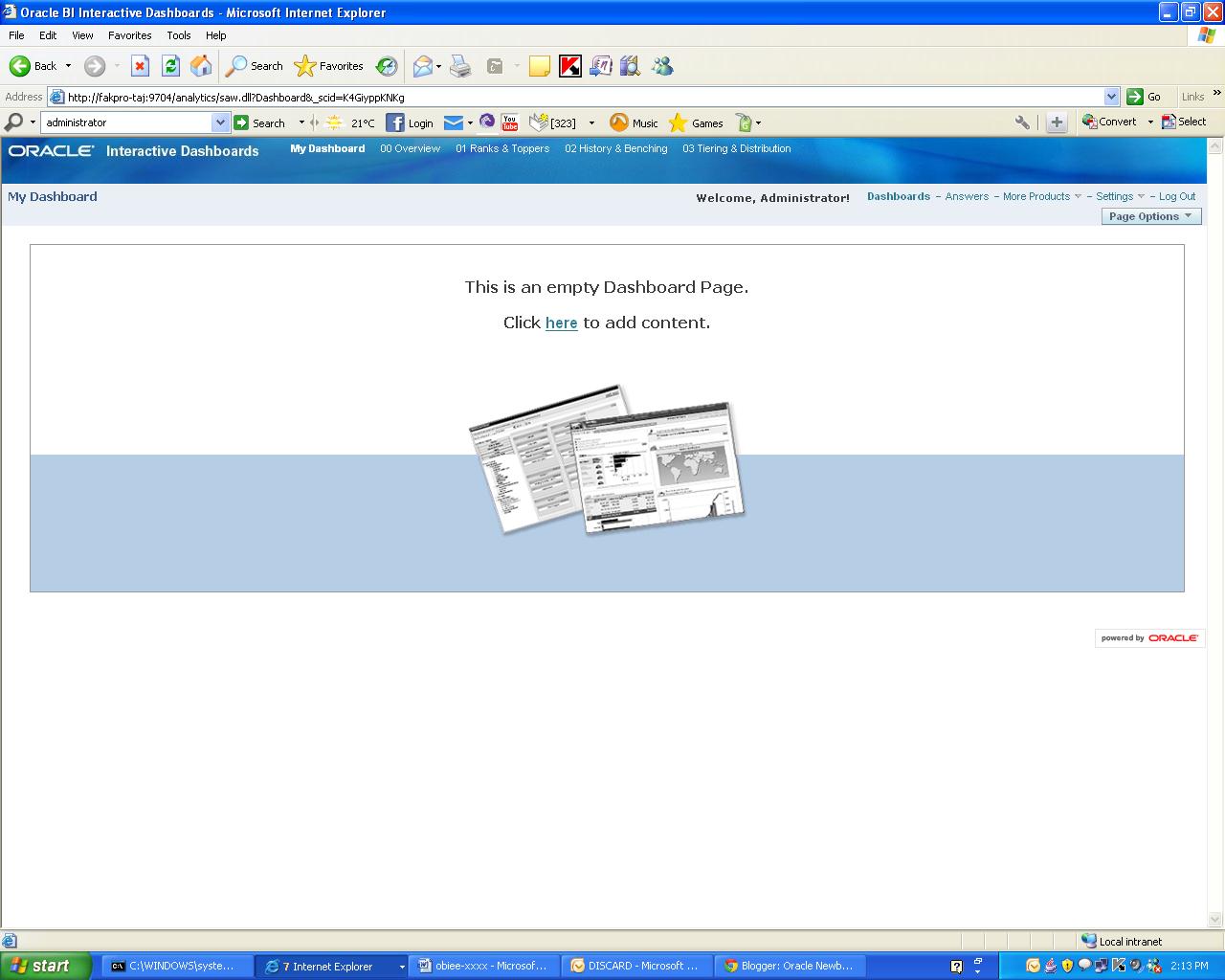Click the Music toolbar button
The height and width of the screenshot is (980, 1225).
tap(635, 122)
